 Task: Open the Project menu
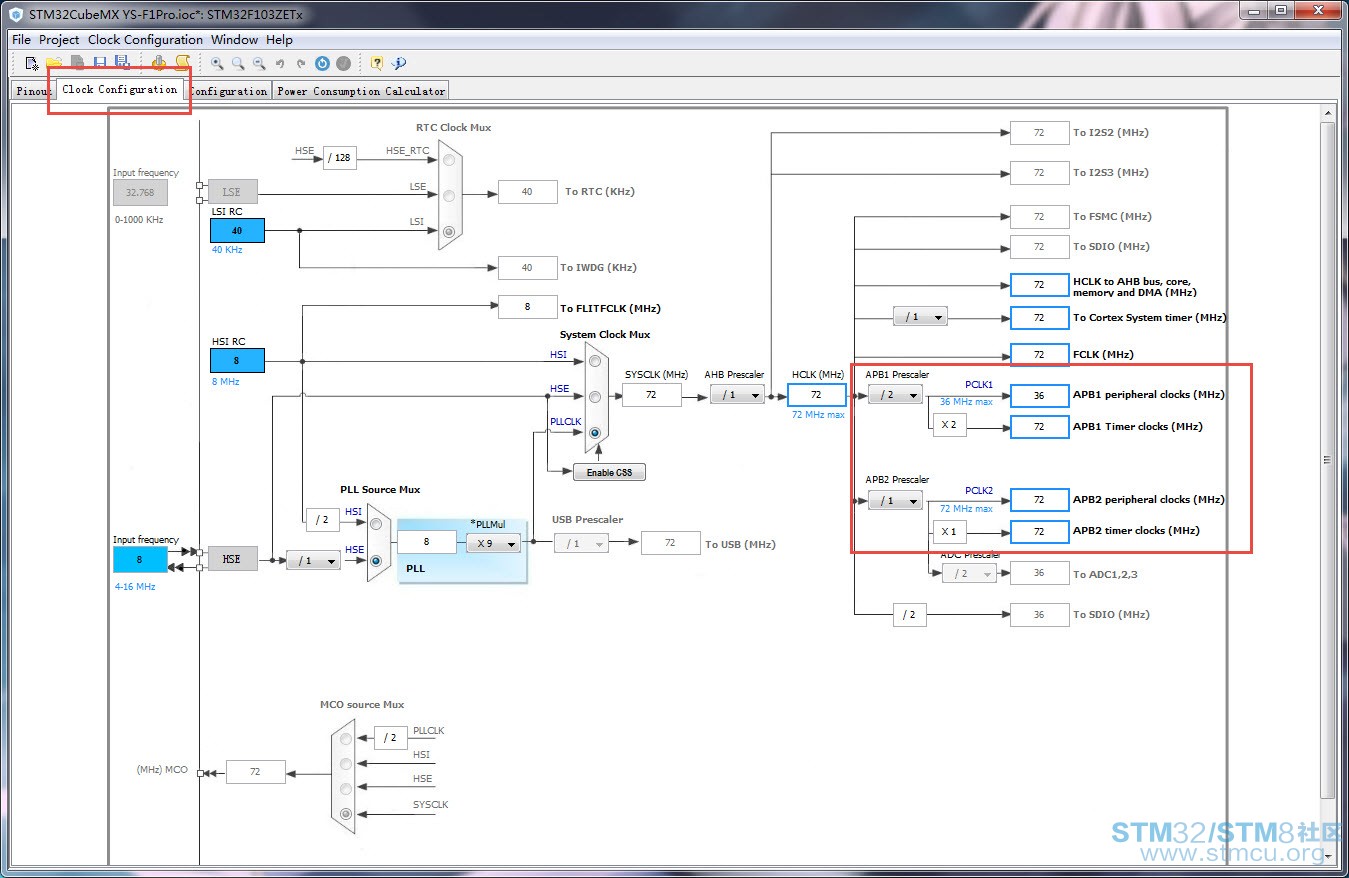pyautogui.click(x=59, y=40)
